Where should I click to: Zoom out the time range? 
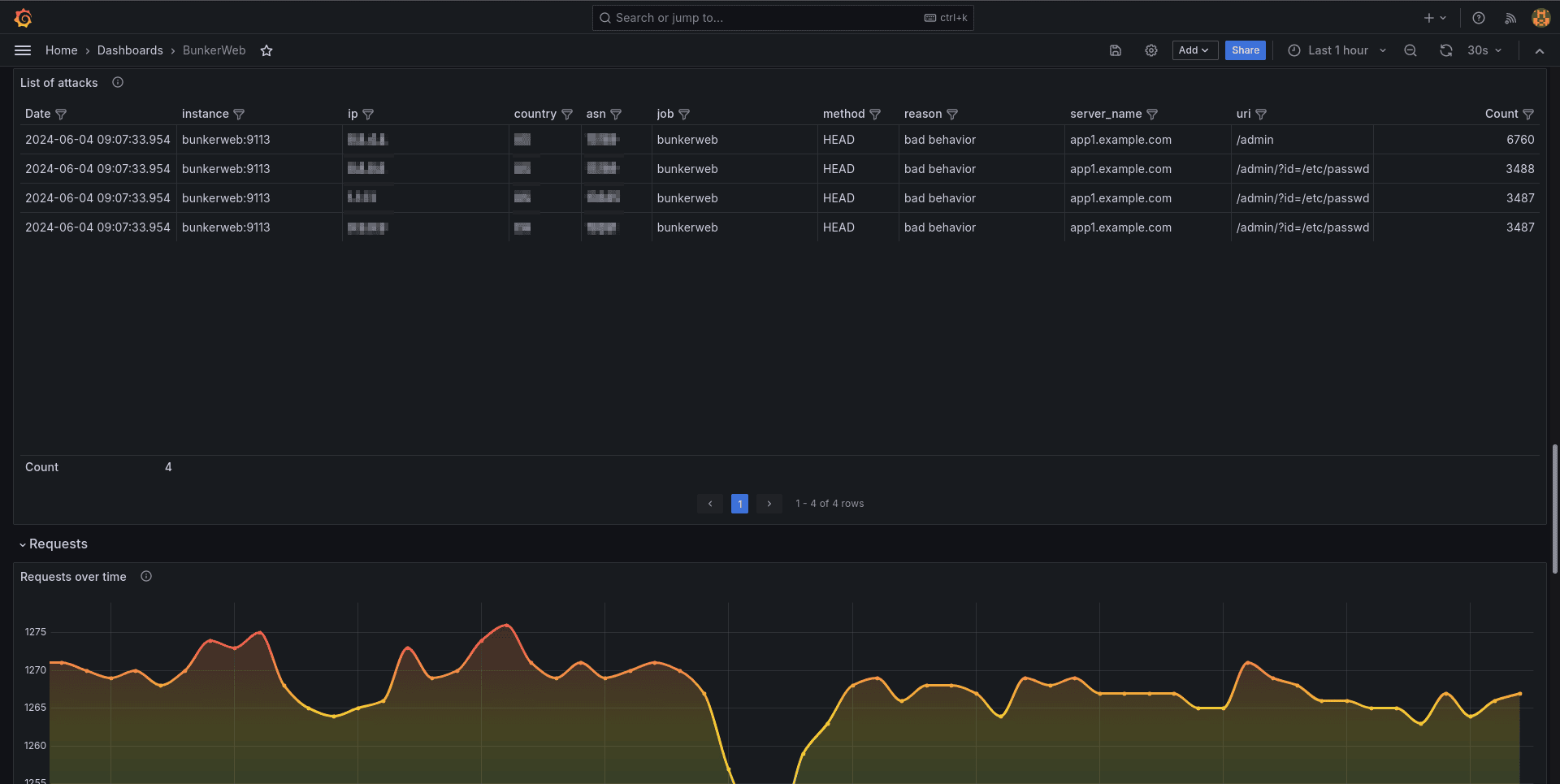(1410, 50)
